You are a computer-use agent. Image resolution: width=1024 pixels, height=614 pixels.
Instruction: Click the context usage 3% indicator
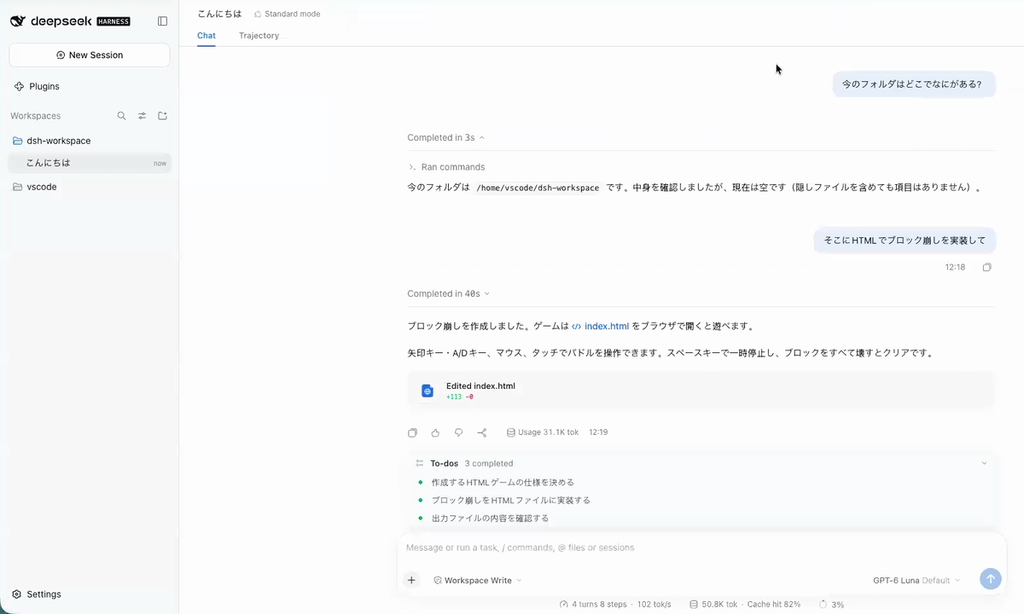click(x=831, y=604)
